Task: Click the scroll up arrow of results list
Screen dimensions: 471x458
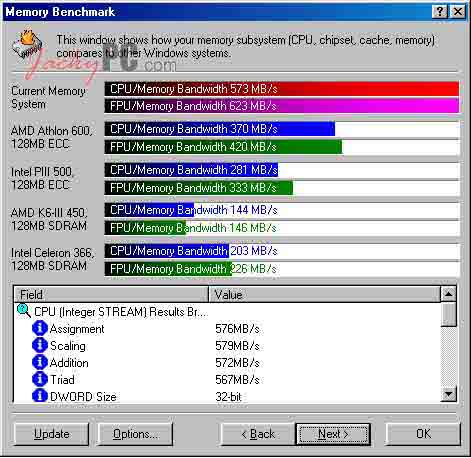Action: pos(449,294)
